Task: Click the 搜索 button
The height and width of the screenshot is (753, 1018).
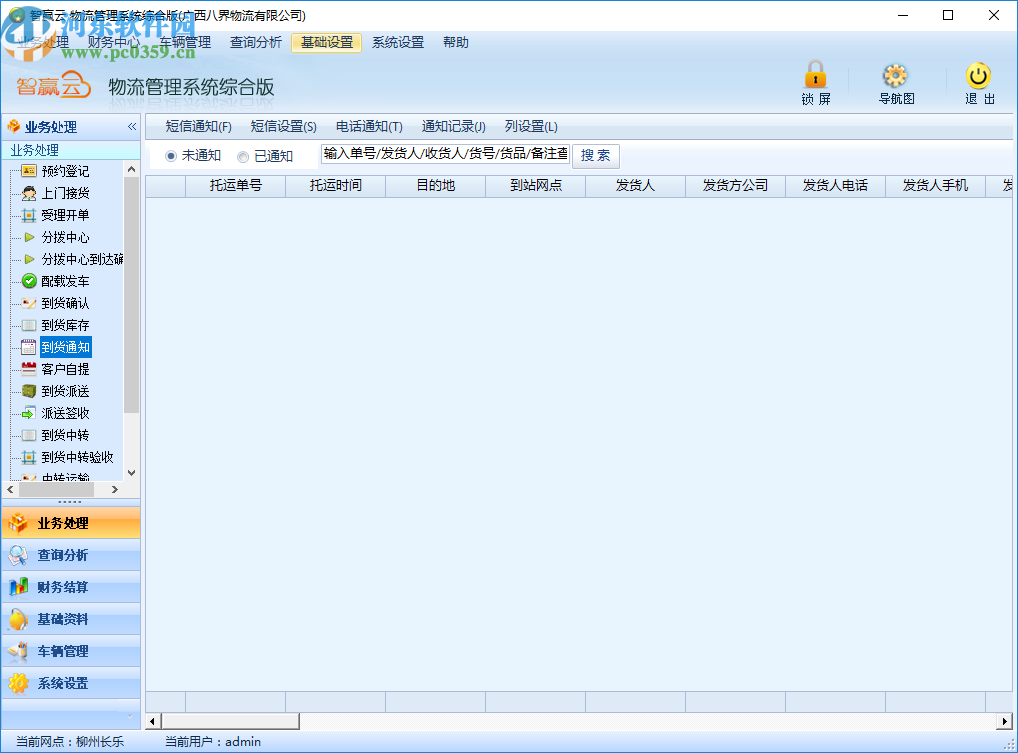Action: click(595, 156)
